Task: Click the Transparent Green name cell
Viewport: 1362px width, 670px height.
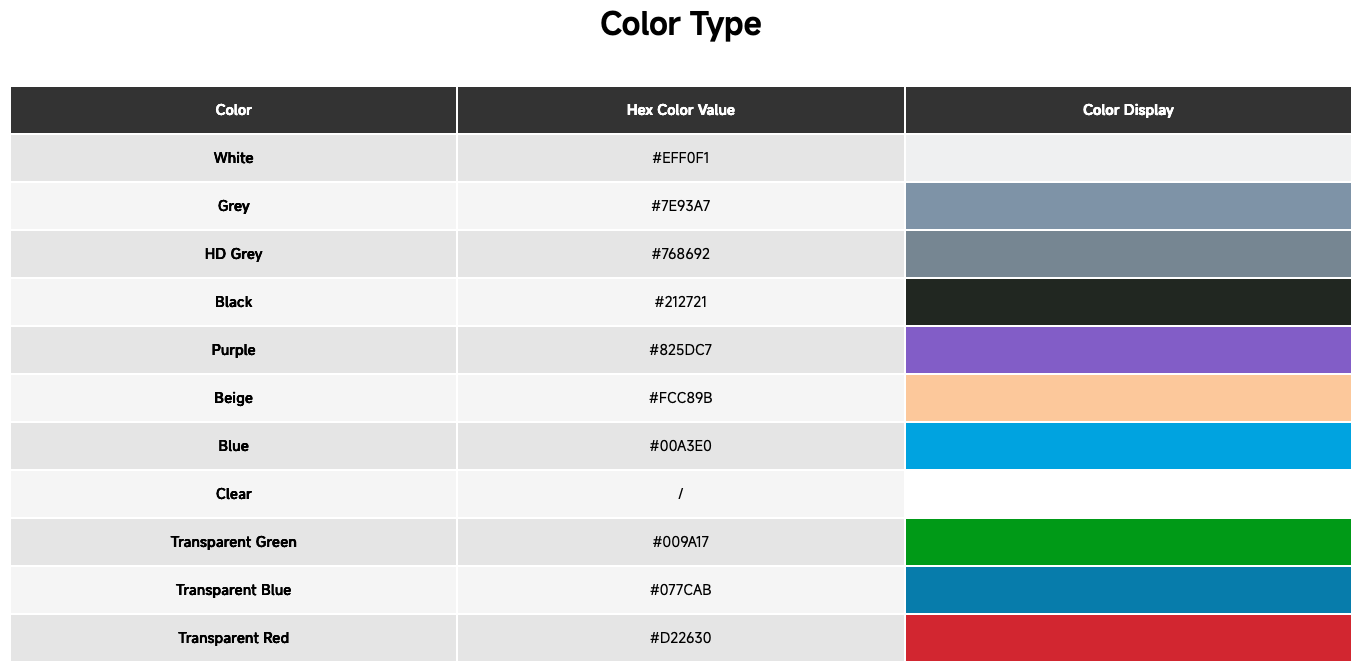Action: coord(233,542)
